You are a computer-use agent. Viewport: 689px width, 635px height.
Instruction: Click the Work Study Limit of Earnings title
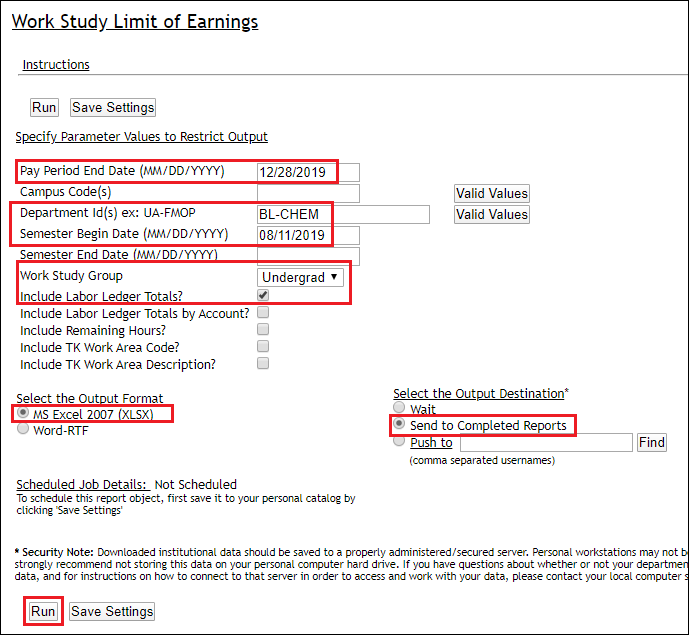[135, 22]
